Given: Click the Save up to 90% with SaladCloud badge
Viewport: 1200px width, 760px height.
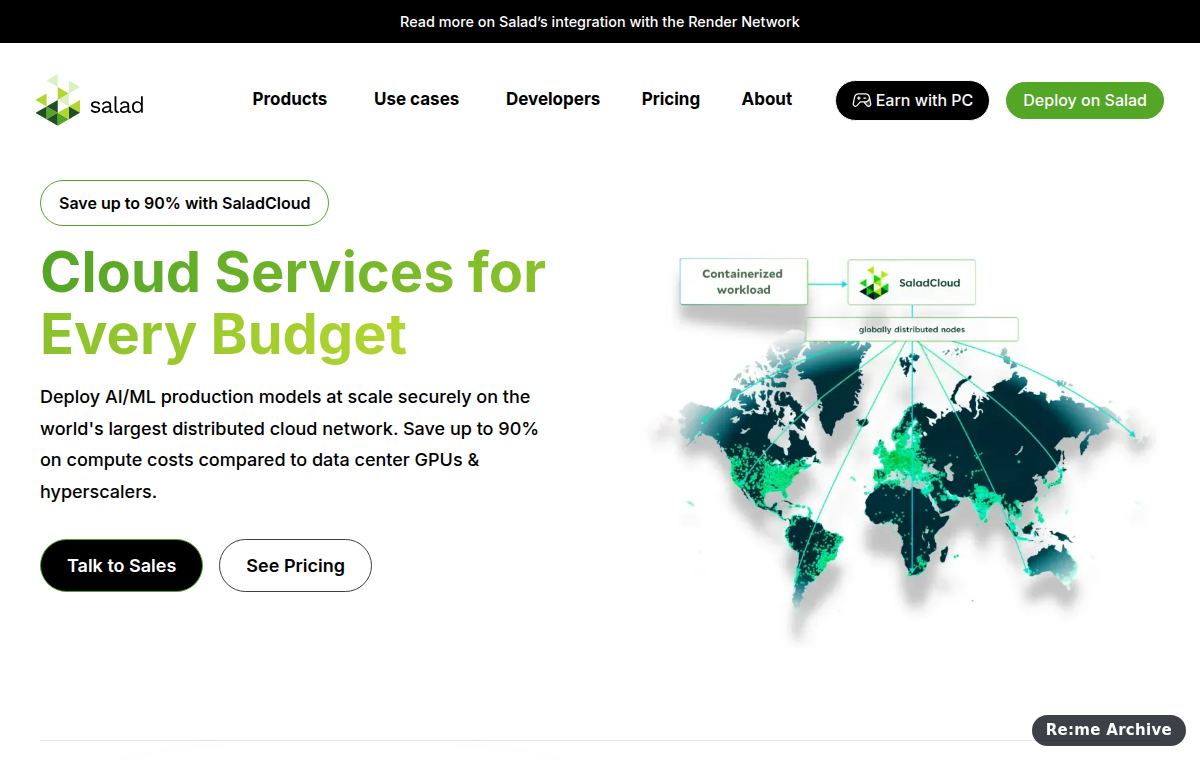Looking at the screenshot, I should click(184, 203).
